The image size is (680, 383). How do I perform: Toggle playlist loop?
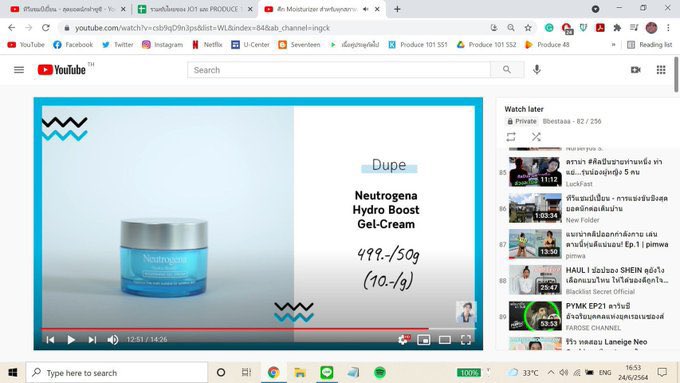511,137
